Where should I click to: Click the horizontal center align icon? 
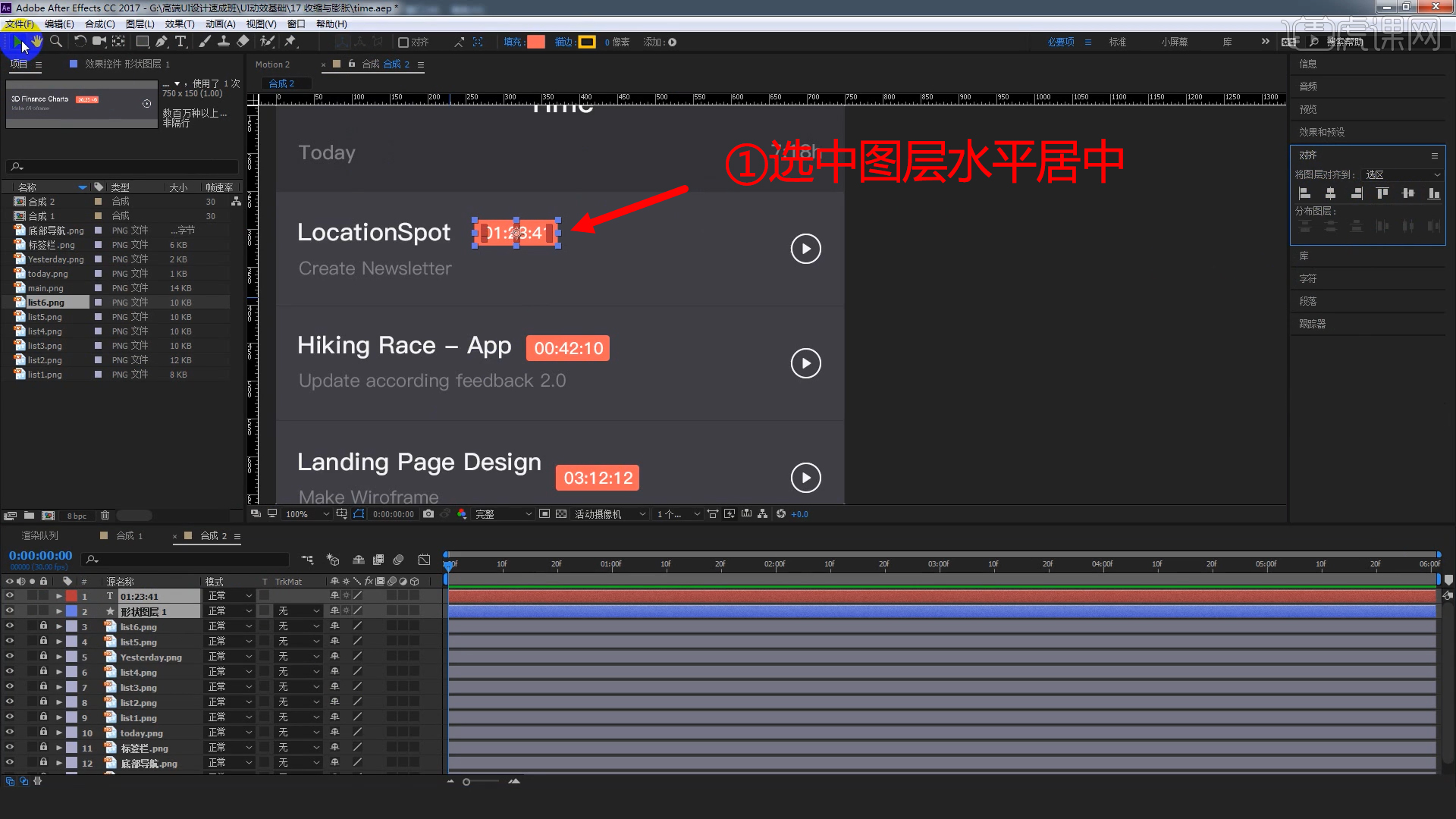point(1330,193)
